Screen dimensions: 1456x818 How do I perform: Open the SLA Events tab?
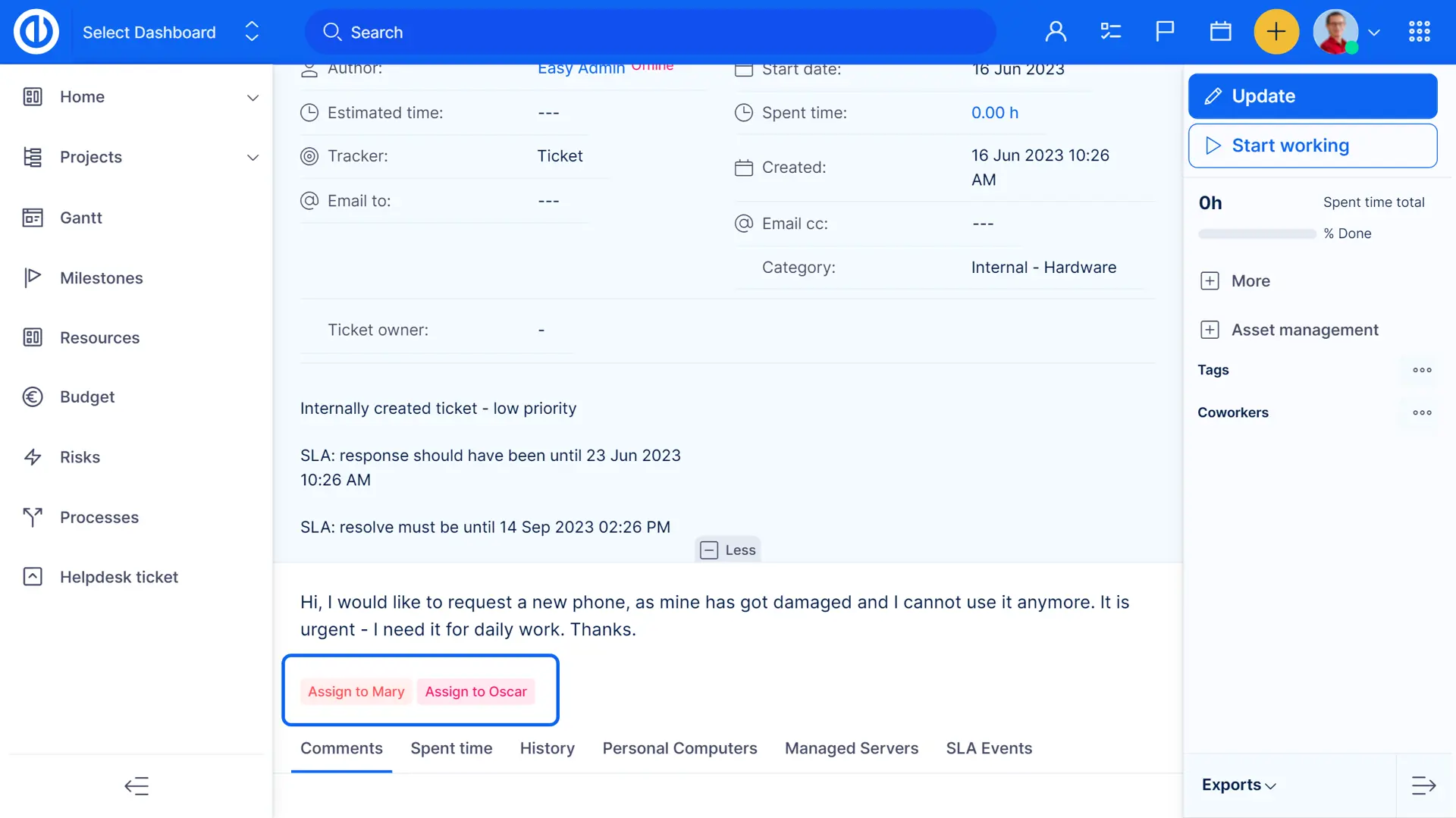988,748
